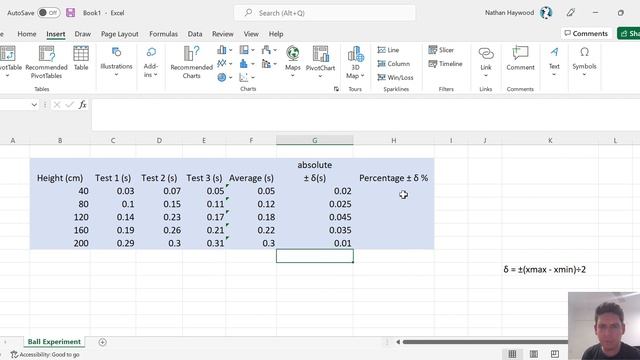The width and height of the screenshot is (640, 360).
Task: Open Nathan Haywood account avatar
Action: click(x=546, y=13)
